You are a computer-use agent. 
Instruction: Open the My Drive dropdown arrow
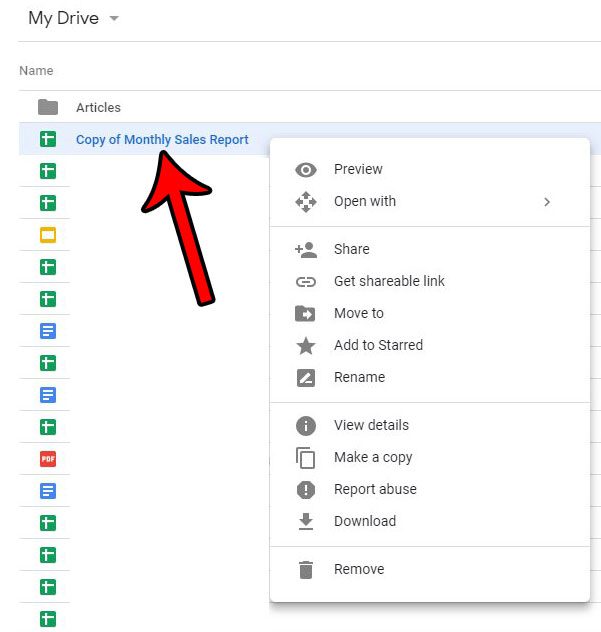pyautogui.click(x=114, y=19)
